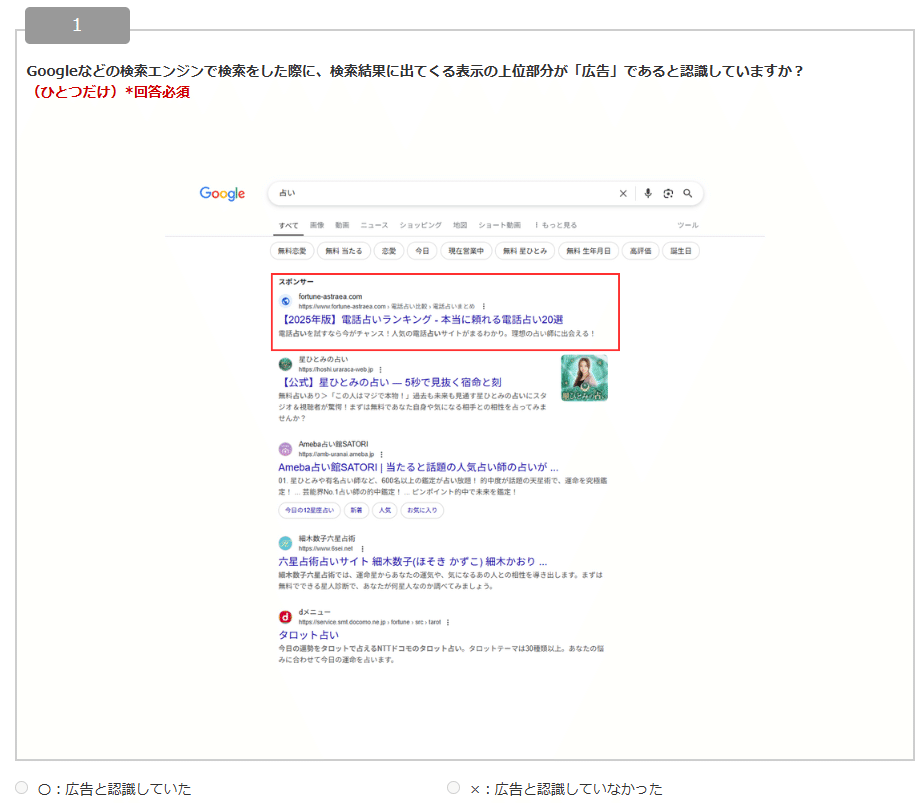
Task: Select the 無料 当たる filter chip
Action: (x=344, y=251)
